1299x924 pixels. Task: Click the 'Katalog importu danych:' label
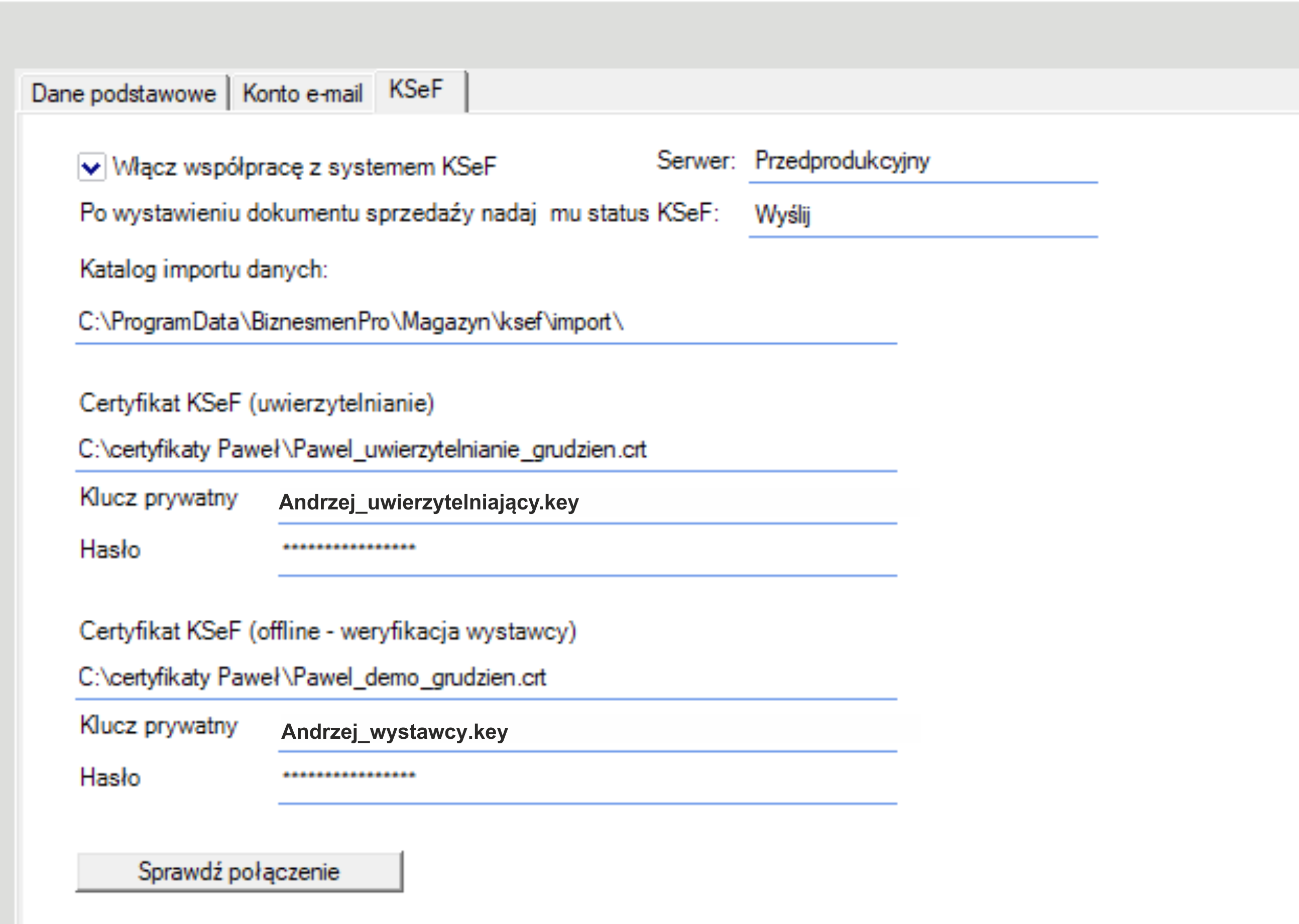click(204, 270)
